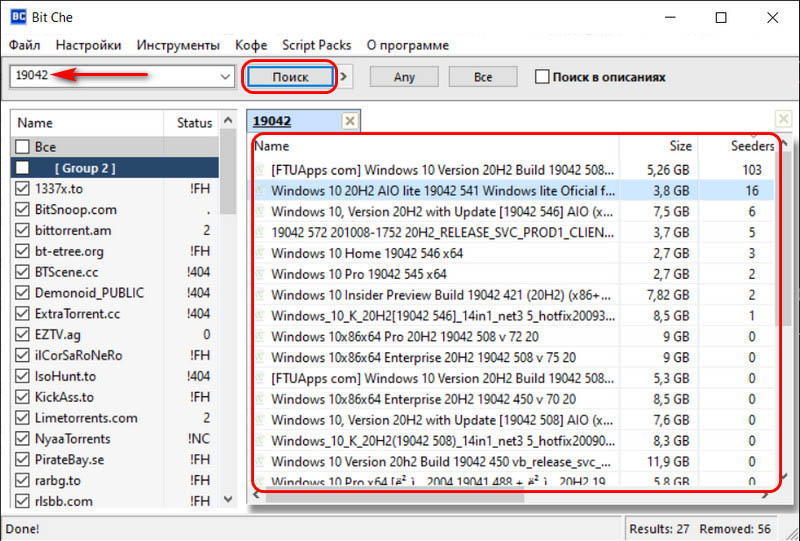
Task: Sort results by Seeders column header
Action: pyautogui.click(x=738, y=146)
